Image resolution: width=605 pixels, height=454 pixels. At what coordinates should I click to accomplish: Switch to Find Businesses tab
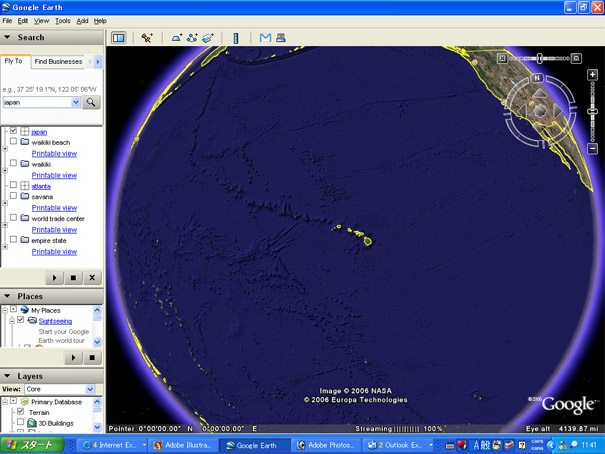coord(58,61)
